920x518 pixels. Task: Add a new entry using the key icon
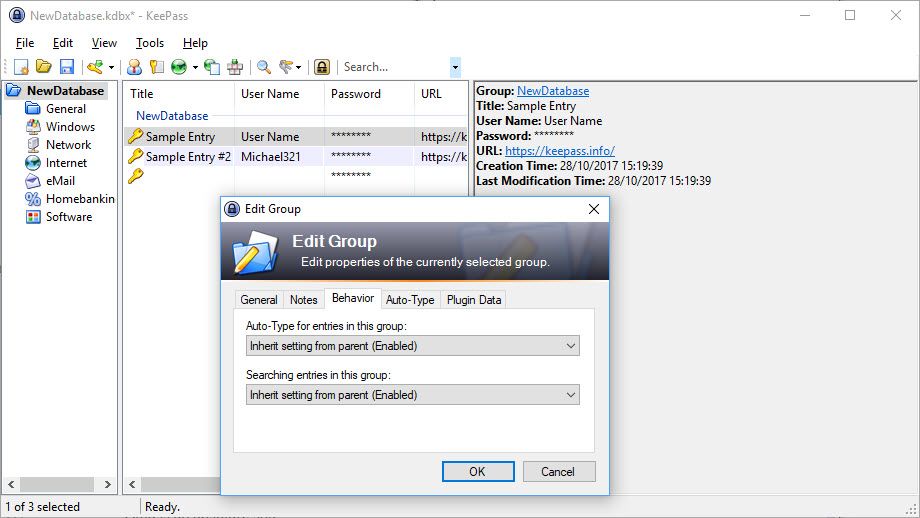click(x=94, y=67)
